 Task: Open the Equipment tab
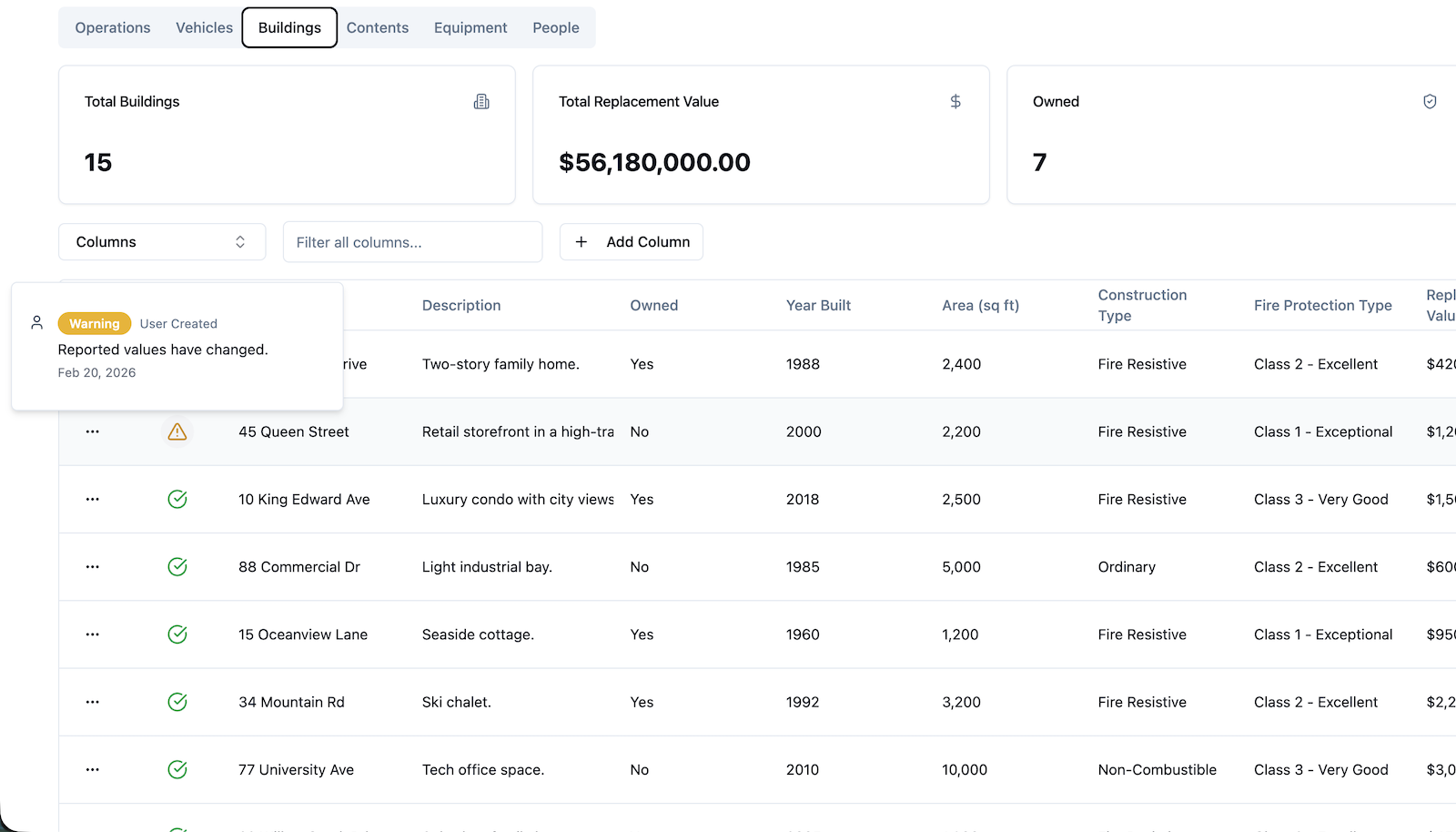click(x=470, y=28)
